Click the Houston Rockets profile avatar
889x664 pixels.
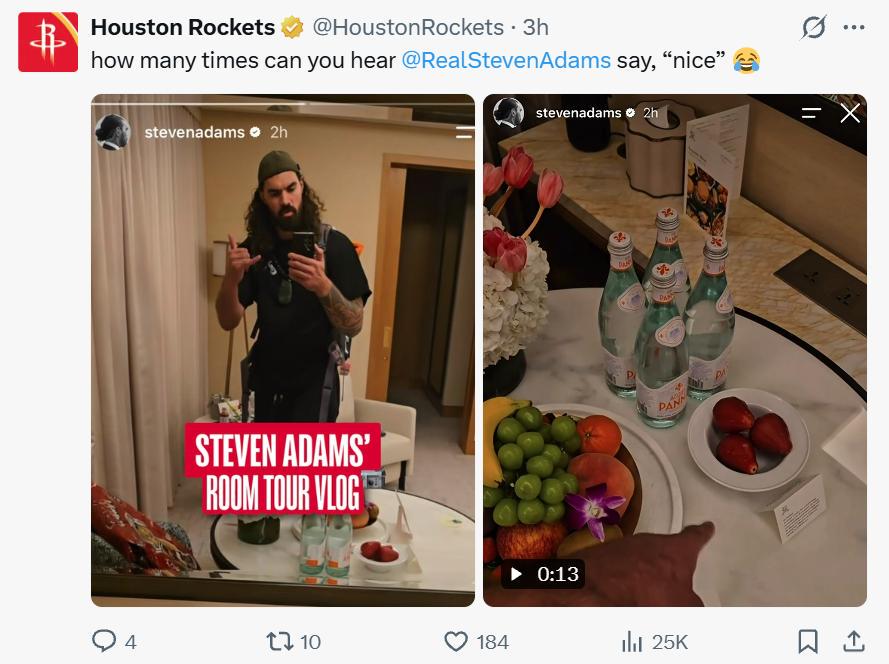tap(48, 42)
